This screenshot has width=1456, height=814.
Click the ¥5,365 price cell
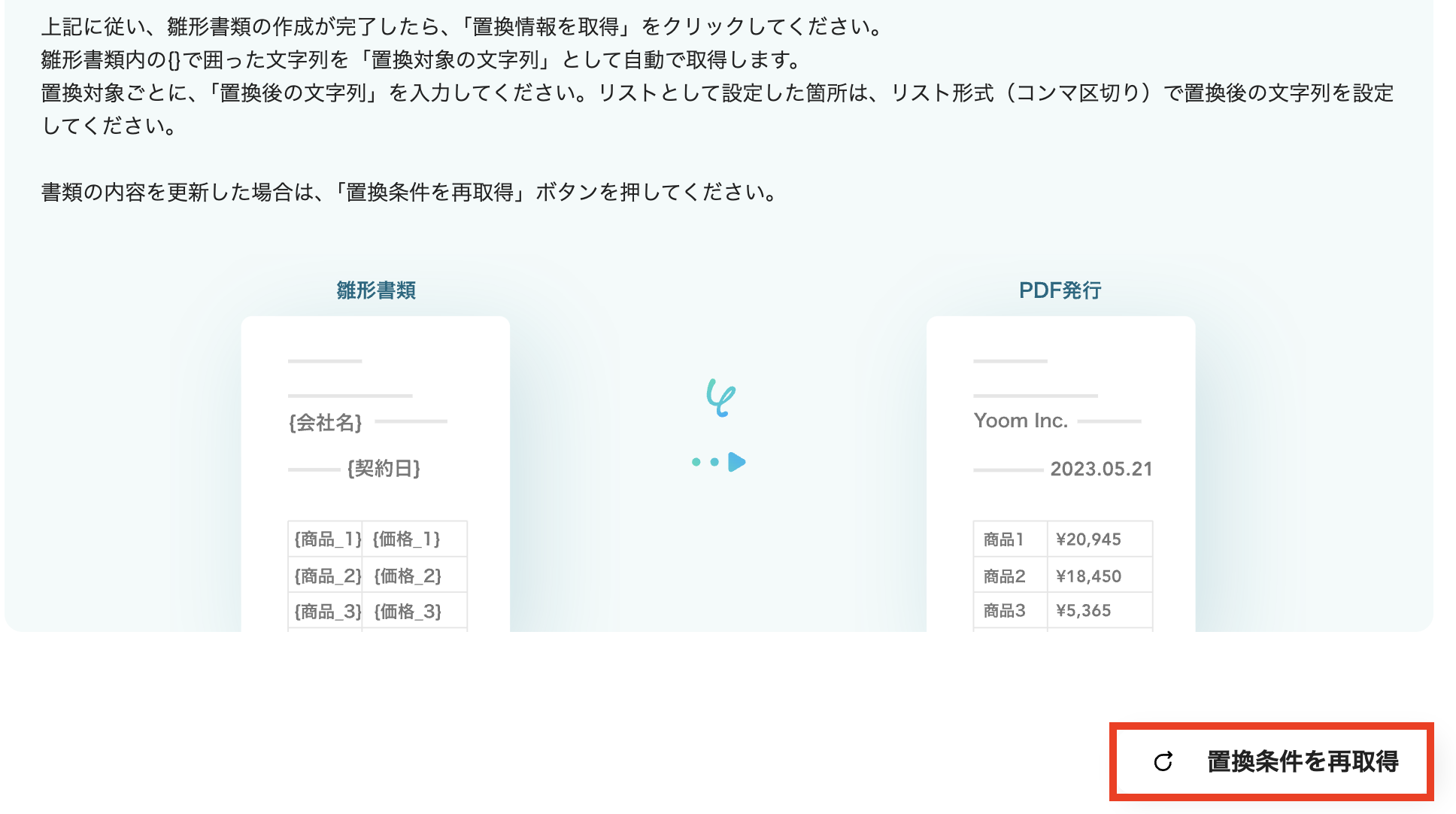1083,611
